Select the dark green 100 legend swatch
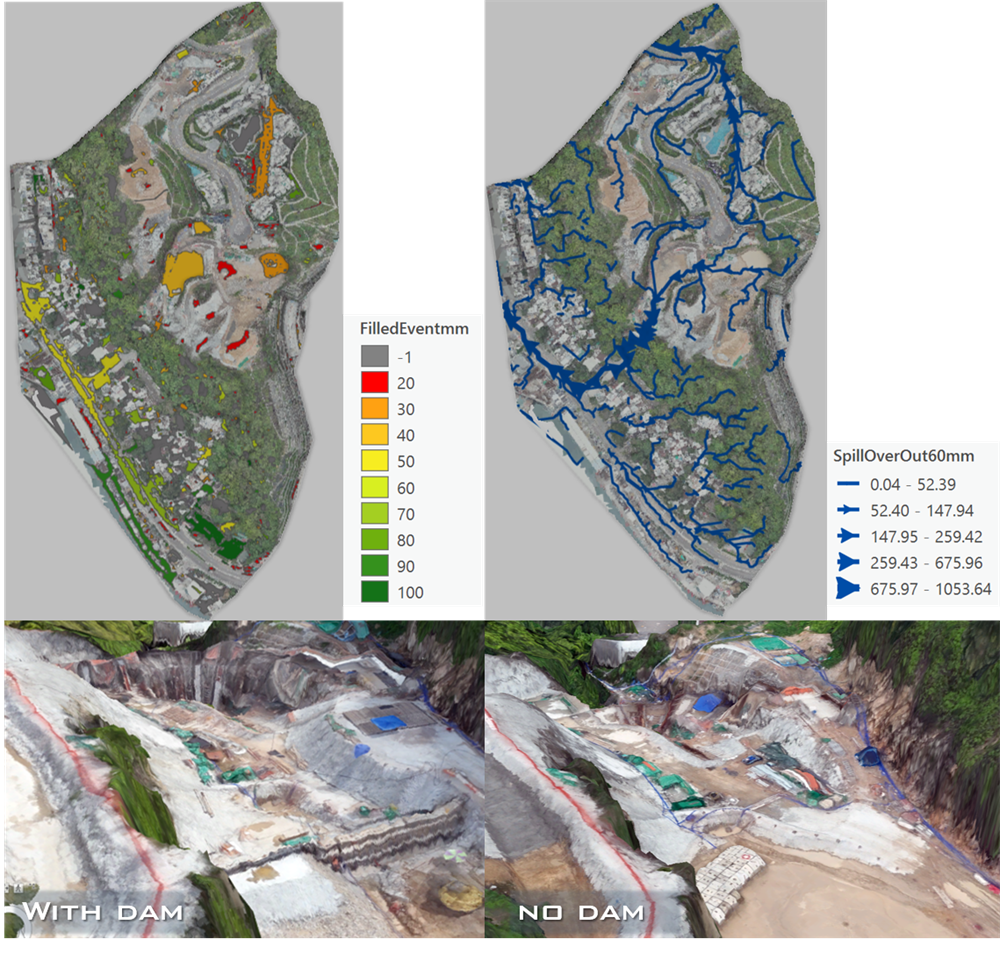Image resolution: width=1000 pixels, height=975 pixels. point(375,592)
